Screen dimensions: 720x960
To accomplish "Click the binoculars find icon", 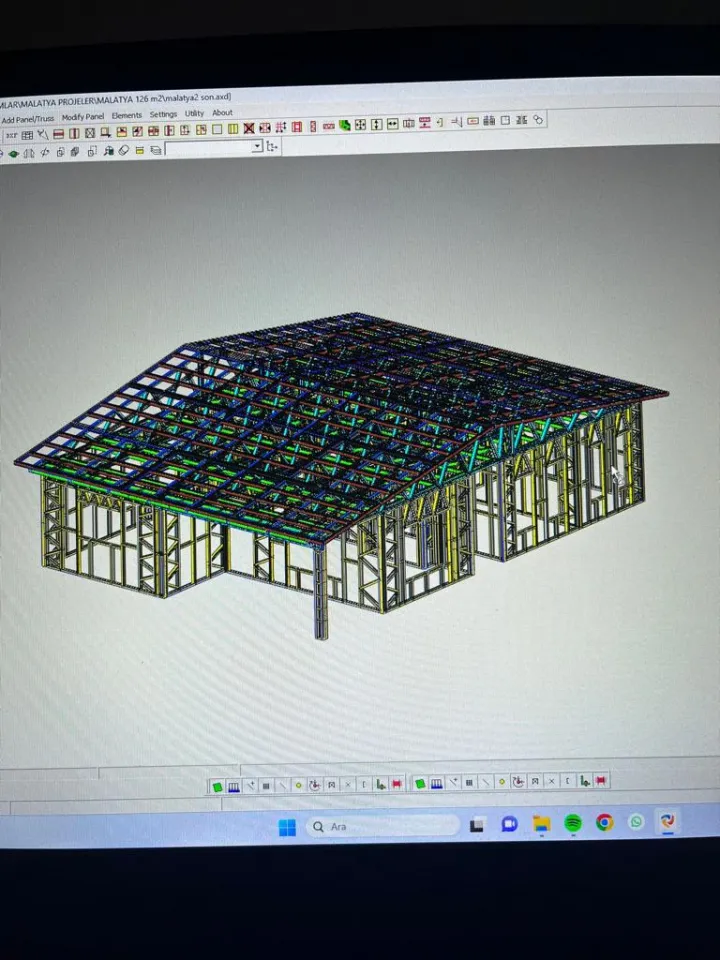I will pyautogui.click(x=108, y=151).
